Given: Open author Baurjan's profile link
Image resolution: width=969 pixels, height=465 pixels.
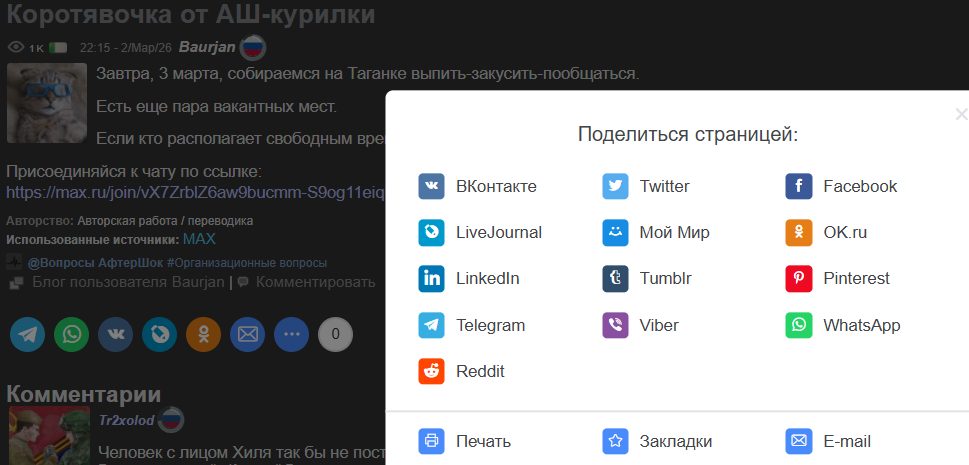Looking at the screenshot, I should (207, 47).
